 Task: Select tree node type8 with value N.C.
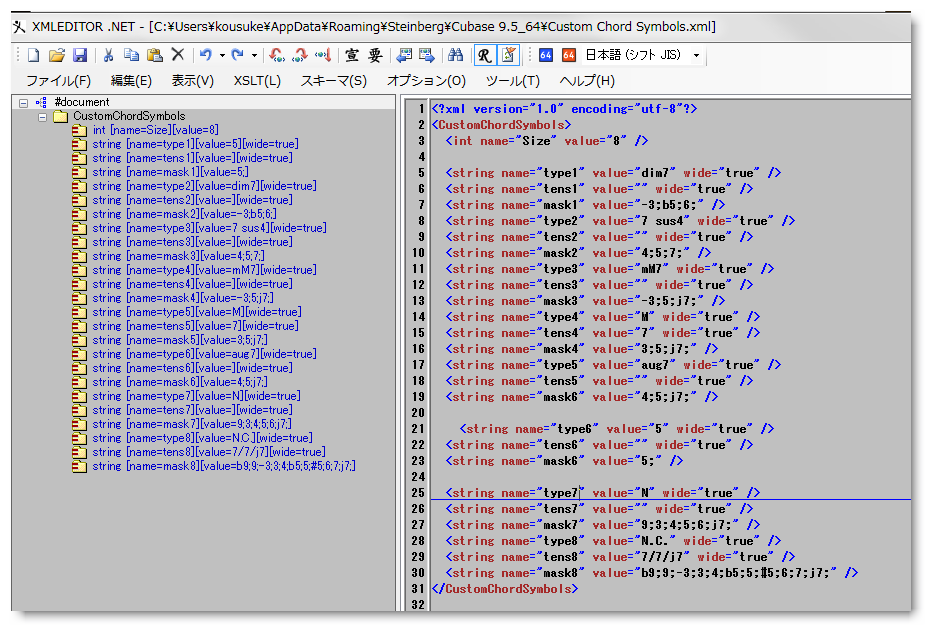pos(203,438)
